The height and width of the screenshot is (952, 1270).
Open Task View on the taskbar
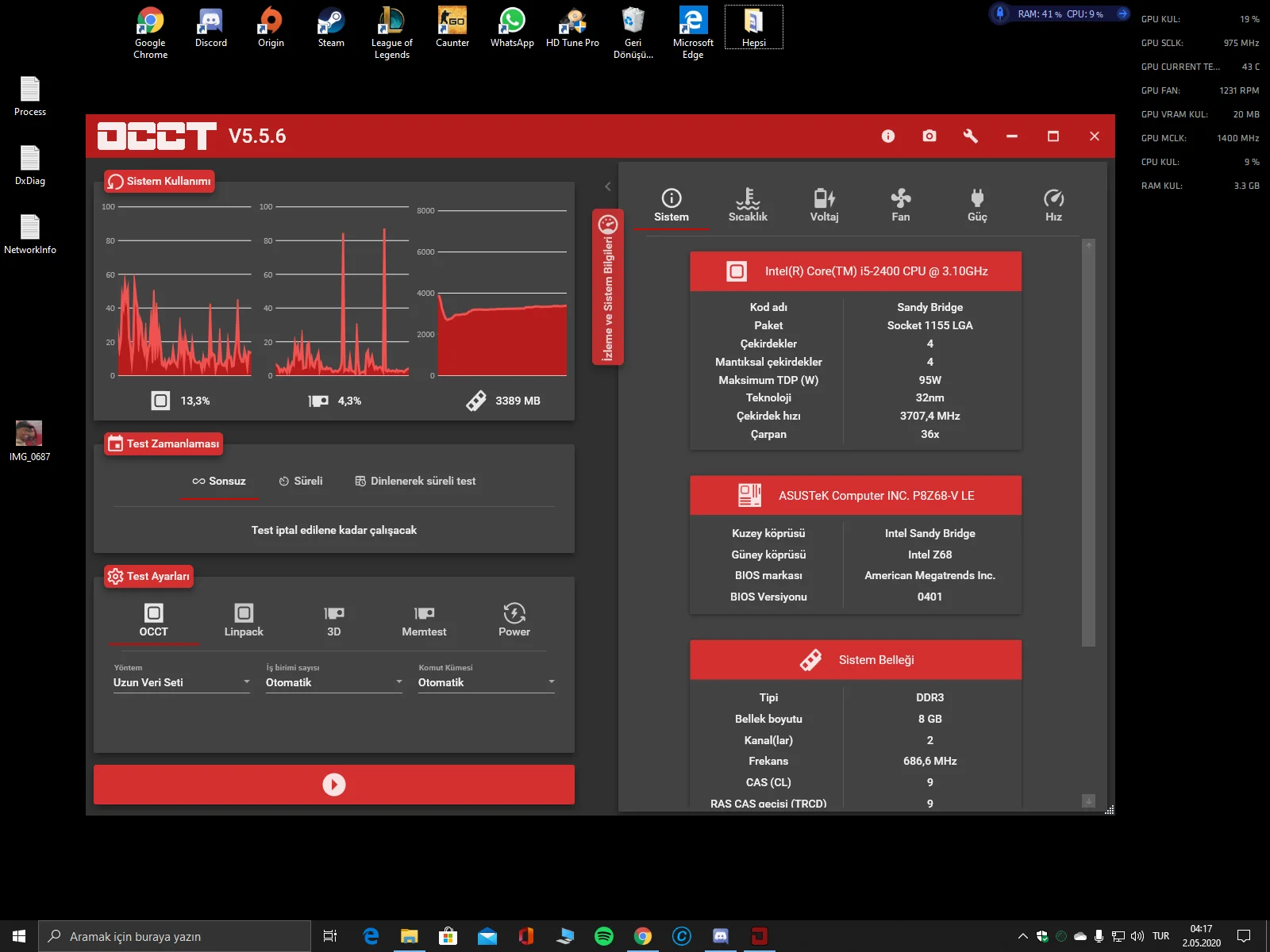[x=330, y=936]
